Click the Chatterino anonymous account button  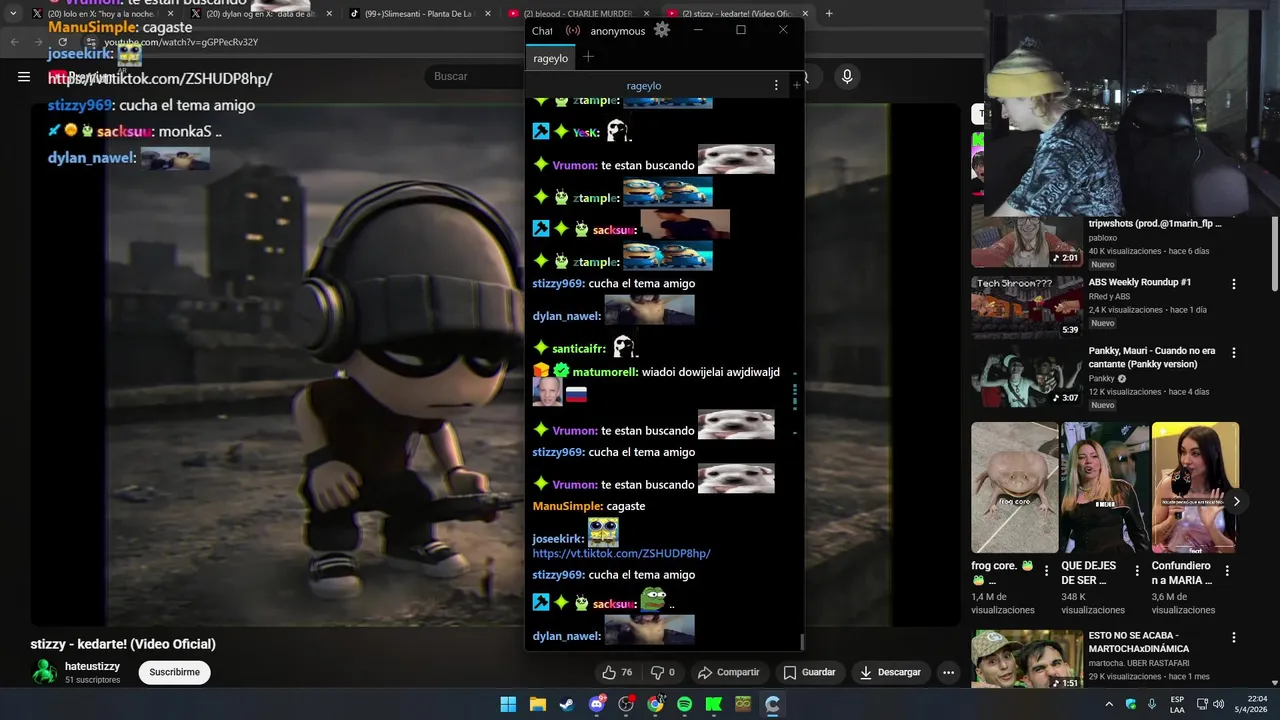tap(617, 31)
